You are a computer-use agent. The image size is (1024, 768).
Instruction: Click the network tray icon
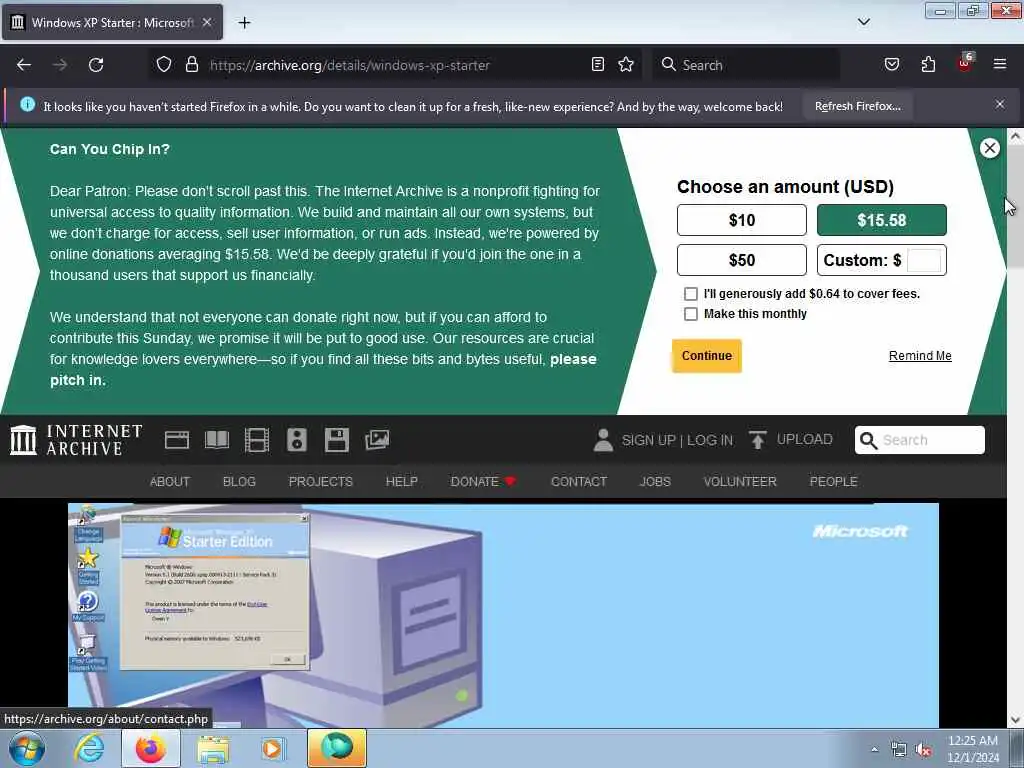tap(899, 750)
